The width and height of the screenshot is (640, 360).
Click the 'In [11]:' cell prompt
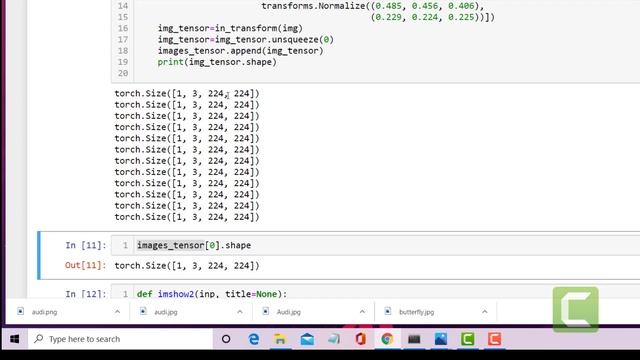pyautogui.click(x=85, y=245)
